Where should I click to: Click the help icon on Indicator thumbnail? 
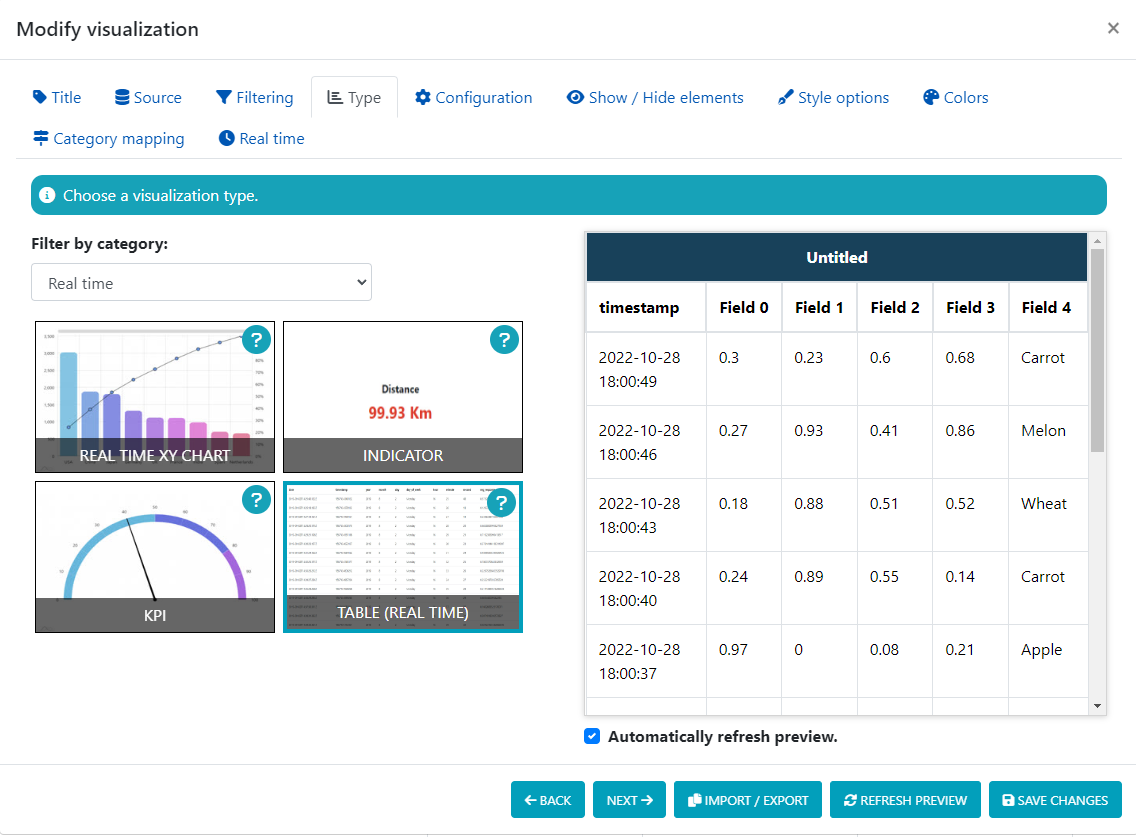(504, 339)
